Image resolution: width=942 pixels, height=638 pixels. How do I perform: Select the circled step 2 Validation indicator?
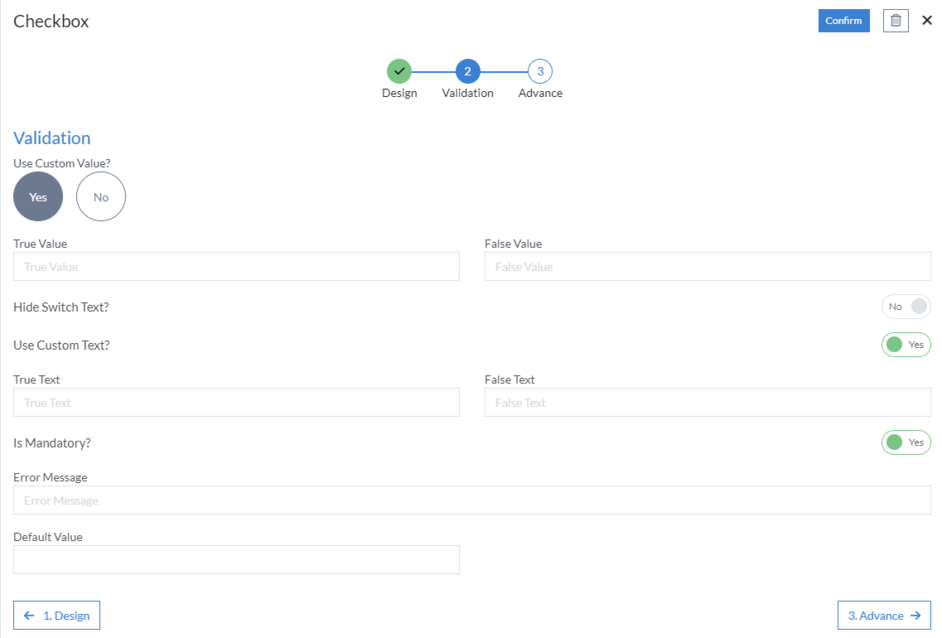(x=466, y=72)
